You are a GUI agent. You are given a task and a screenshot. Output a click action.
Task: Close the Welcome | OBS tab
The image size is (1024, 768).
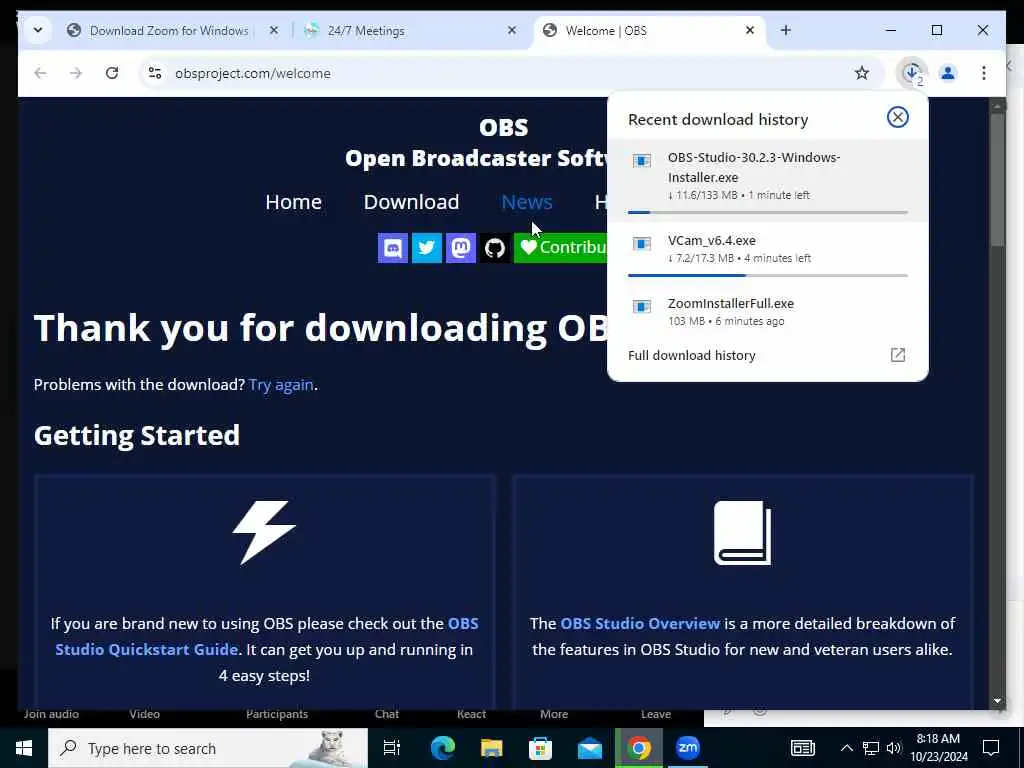click(750, 30)
